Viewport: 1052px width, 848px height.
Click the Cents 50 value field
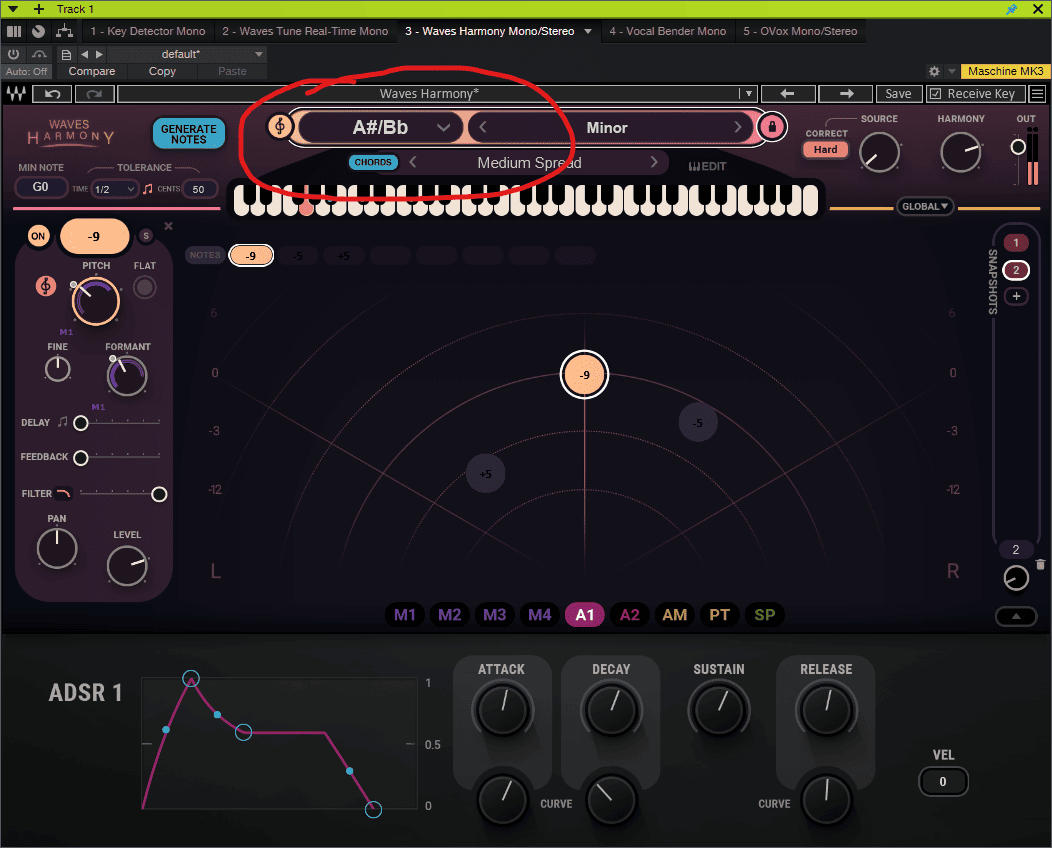[x=199, y=189]
